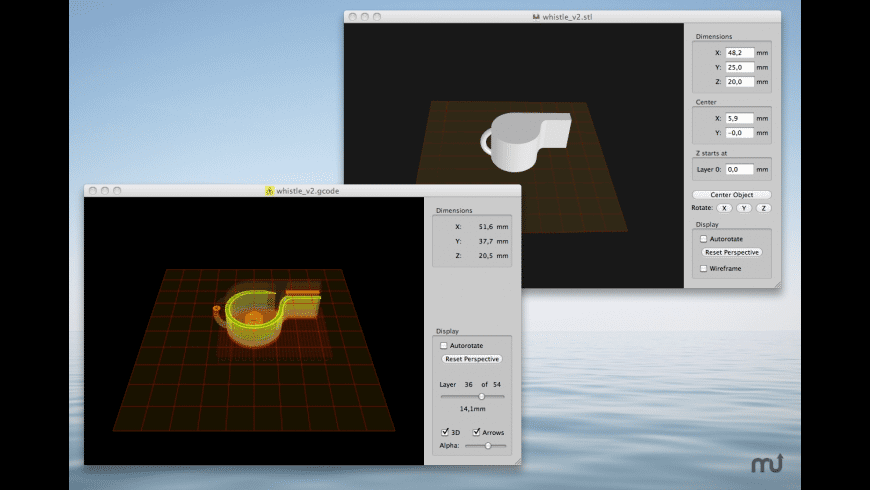Zoom the whistle_v2.stl window
Viewport: 870px width, 490px height.
pos(377,17)
